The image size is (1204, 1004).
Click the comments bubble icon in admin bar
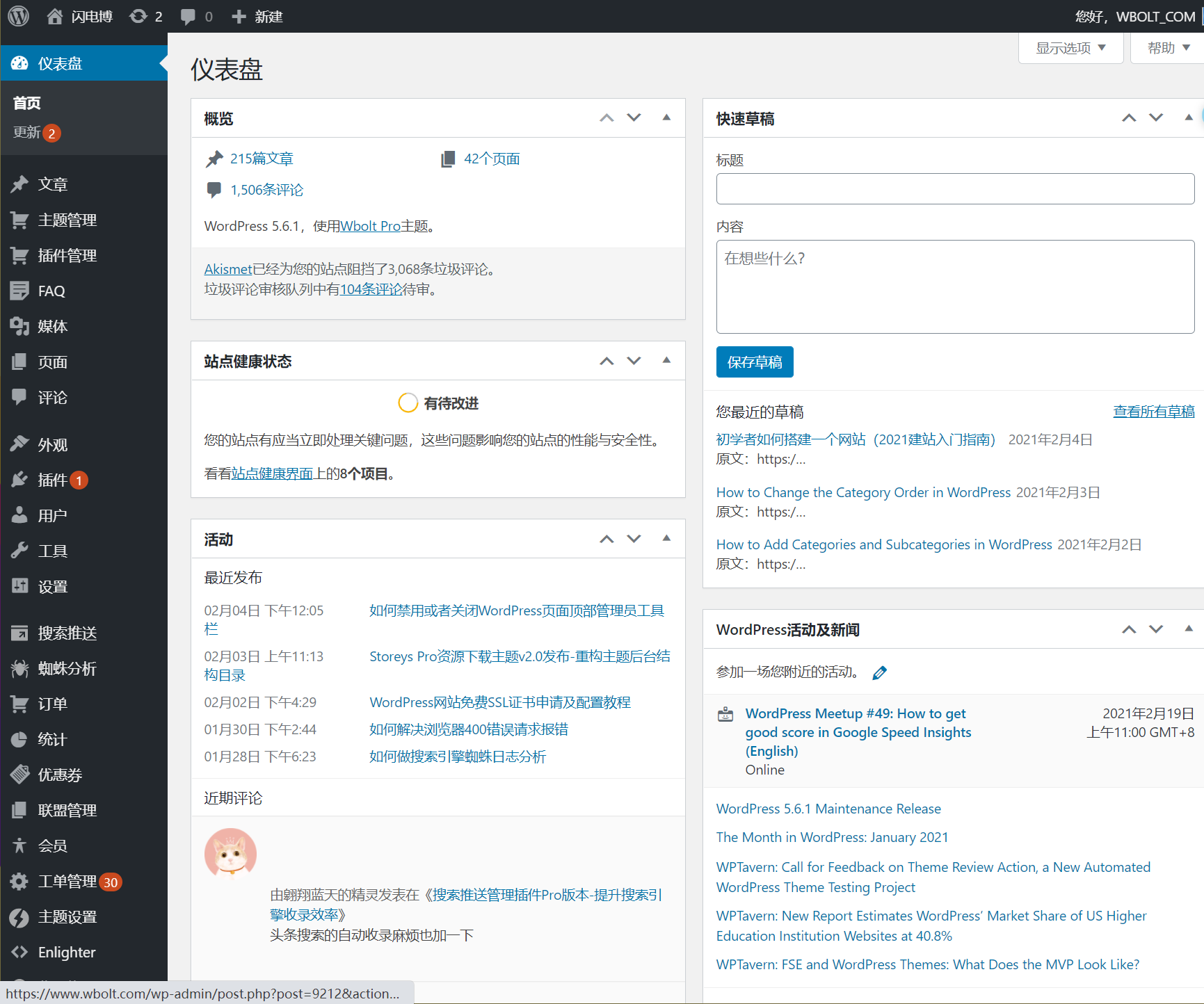coord(188,16)
